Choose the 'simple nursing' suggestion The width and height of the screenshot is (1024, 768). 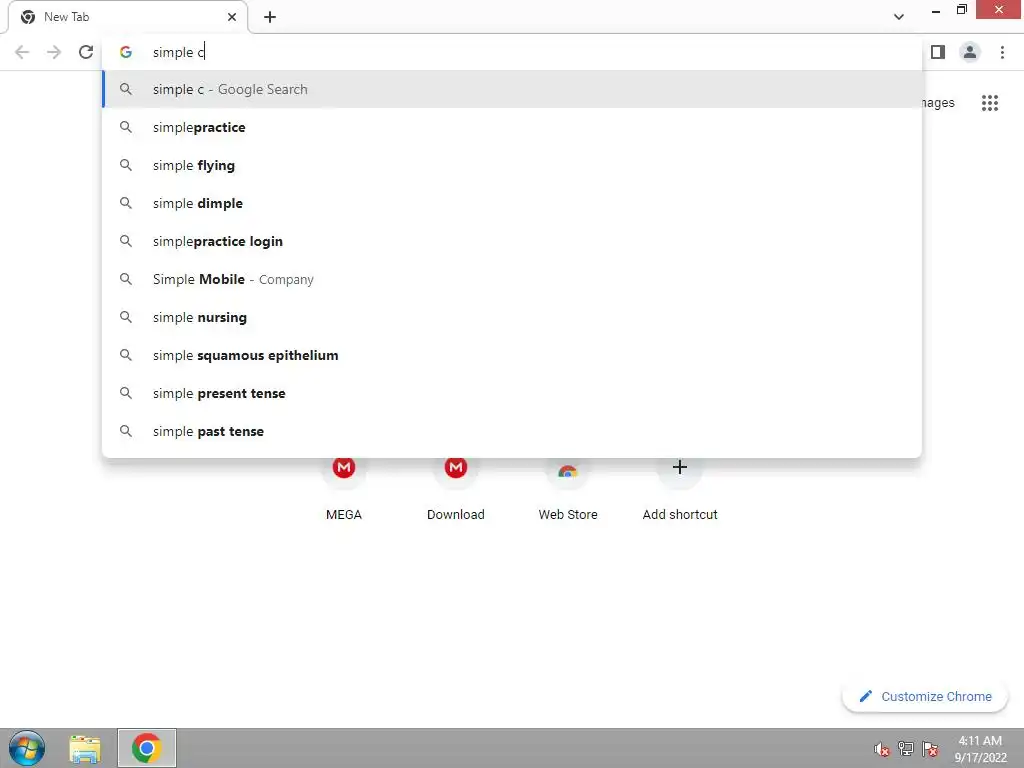click(512, 317)
